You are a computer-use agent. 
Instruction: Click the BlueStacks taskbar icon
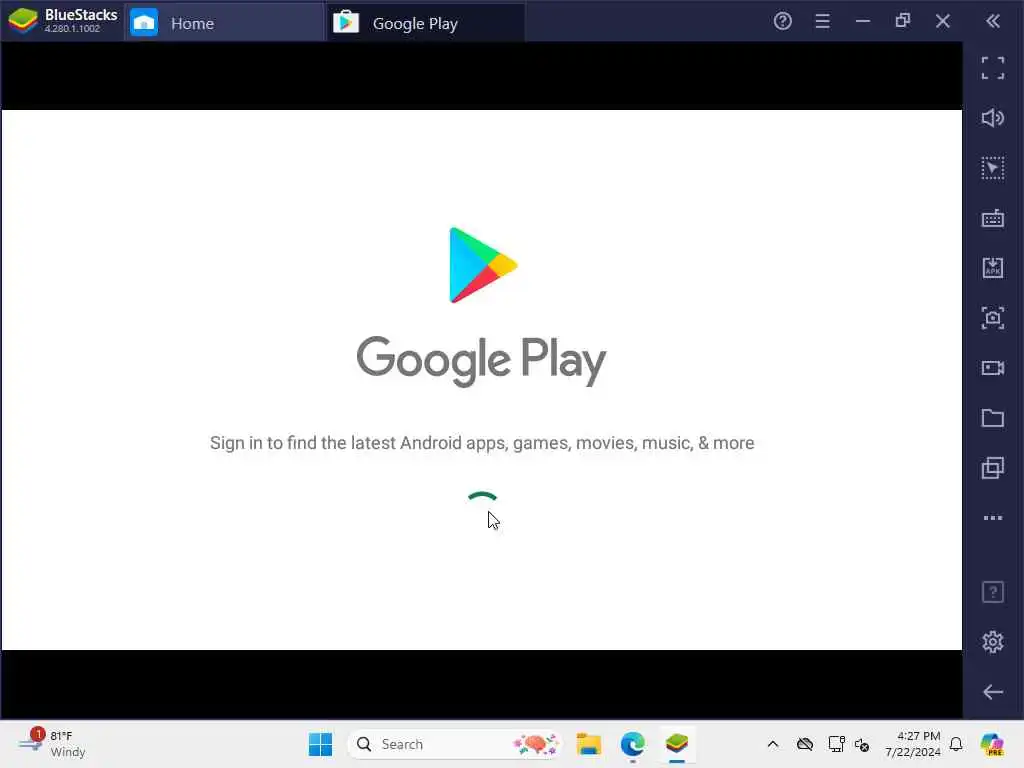[x=677, y=744]
